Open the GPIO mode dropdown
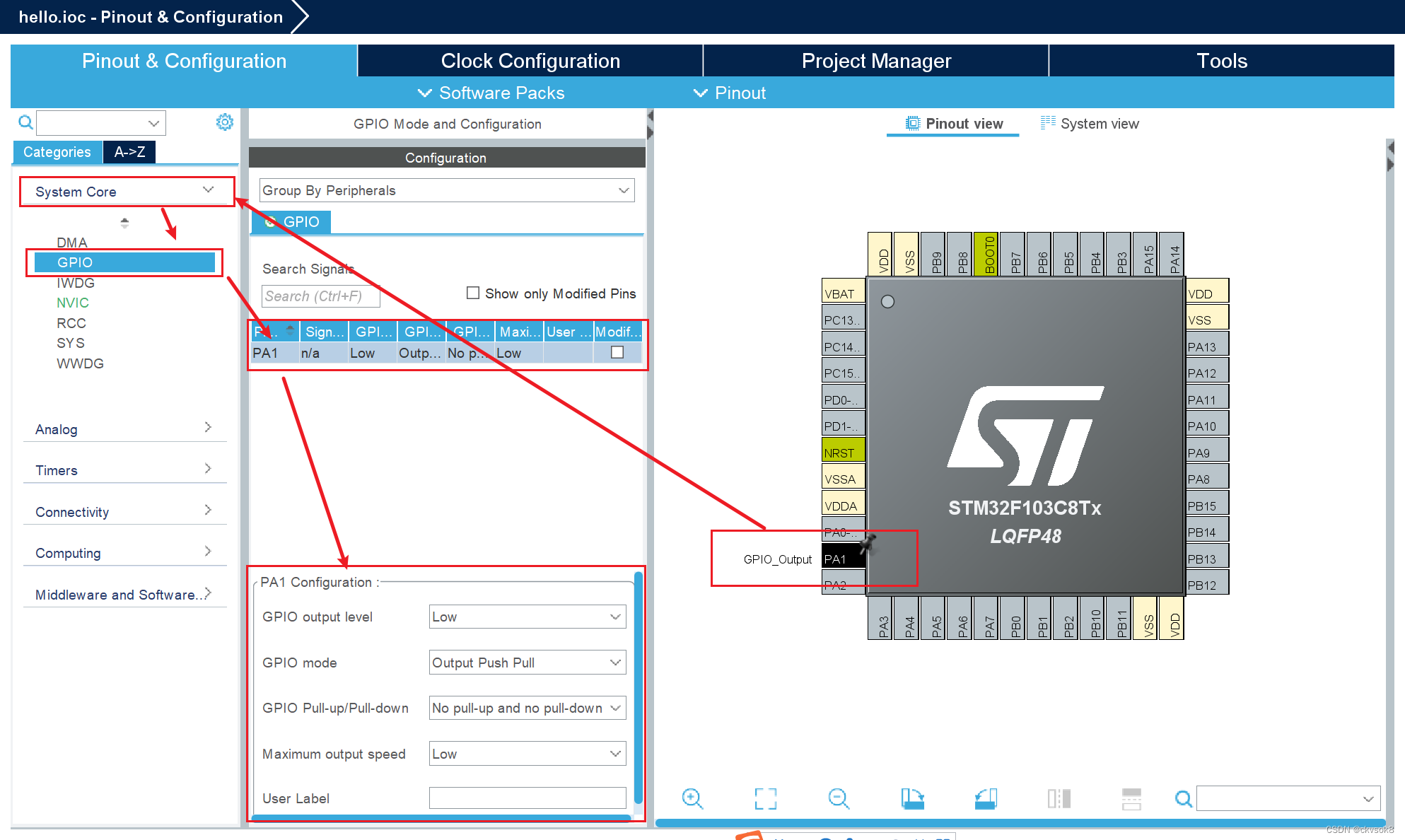Screen dimensions: 1405x840 527,663
